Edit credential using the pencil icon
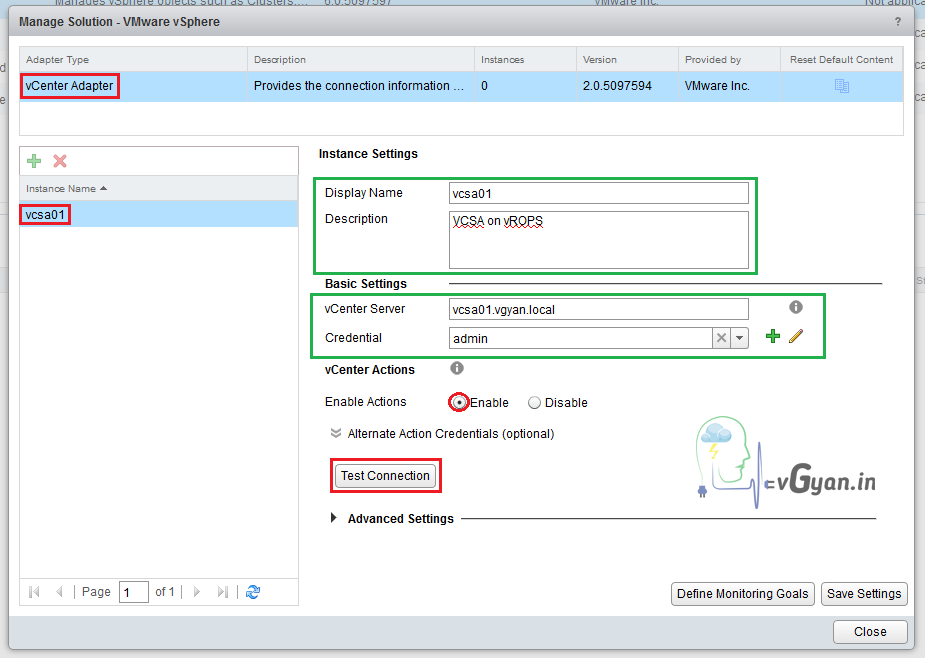The image size is (925, 658). 796,338
